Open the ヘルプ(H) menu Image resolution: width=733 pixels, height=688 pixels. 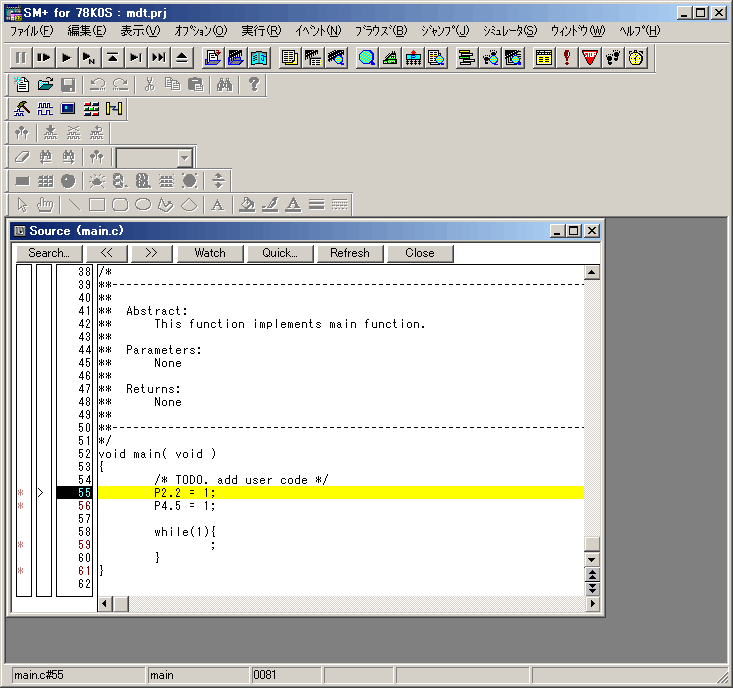pos(640,31)
